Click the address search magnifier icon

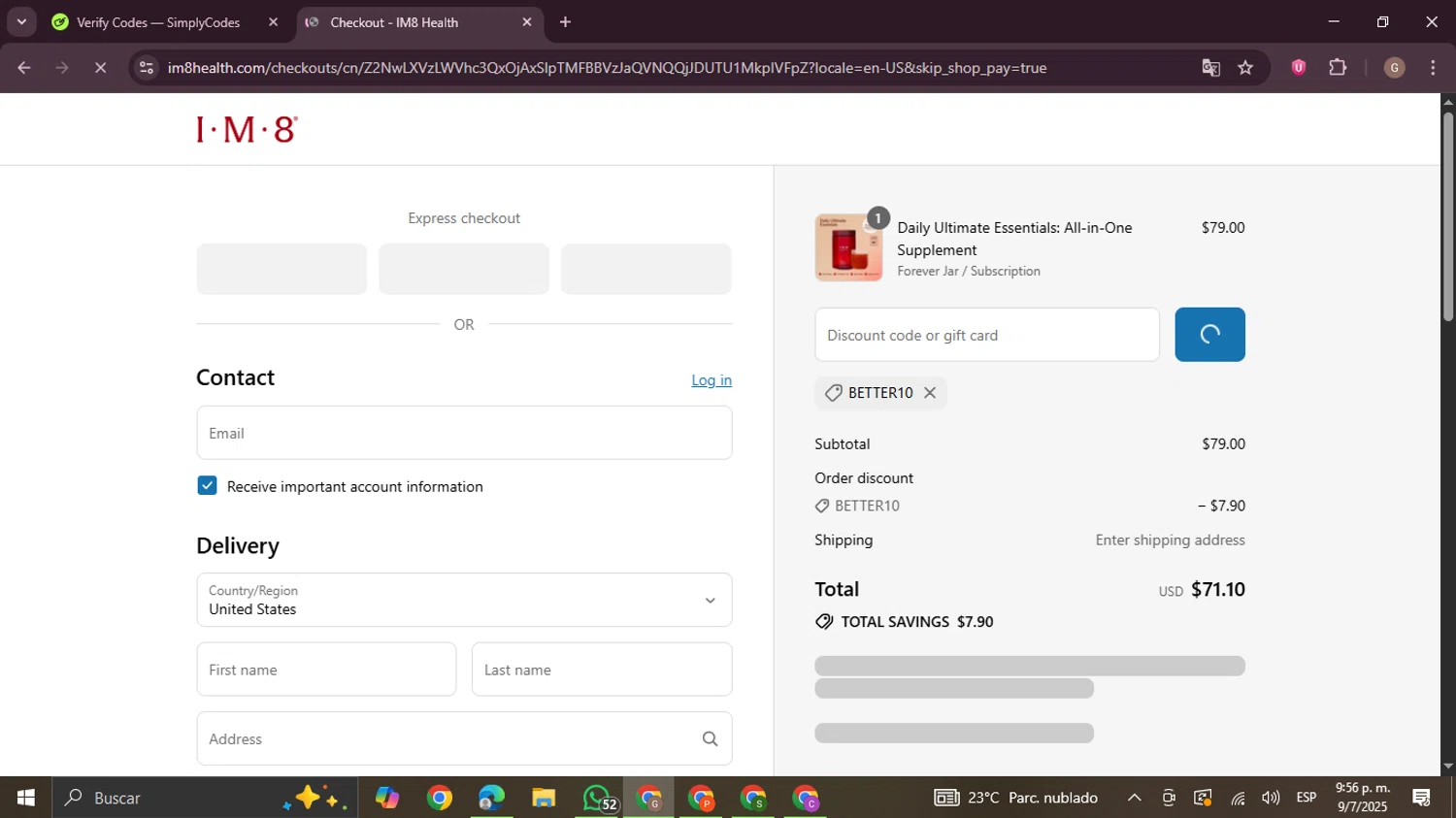coord(710,738)
